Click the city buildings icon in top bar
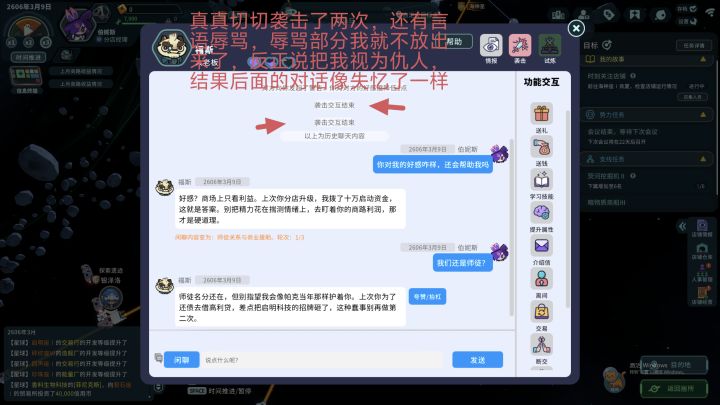Image resolution: width=720 pixels, height=405 pixels. click(558, 15)
